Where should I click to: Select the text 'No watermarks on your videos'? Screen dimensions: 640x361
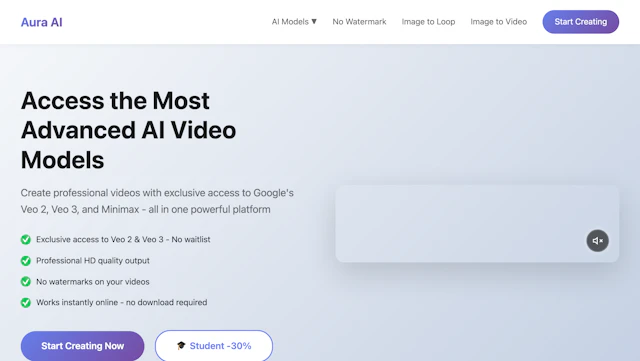(93, 281)
